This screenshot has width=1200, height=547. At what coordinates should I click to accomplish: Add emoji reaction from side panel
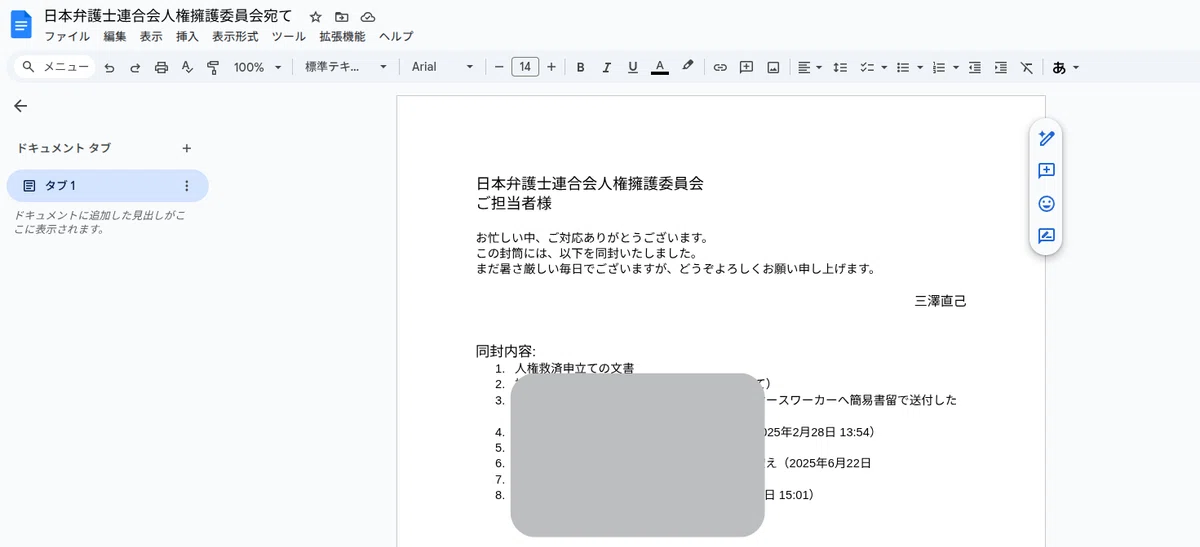pos(1046,204)
